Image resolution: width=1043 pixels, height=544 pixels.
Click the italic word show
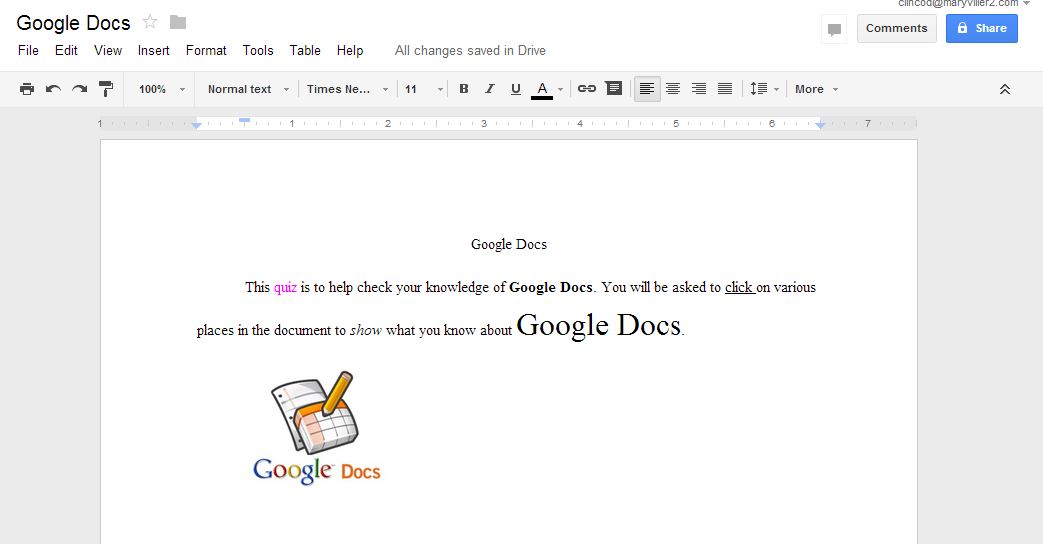point(366,330)
